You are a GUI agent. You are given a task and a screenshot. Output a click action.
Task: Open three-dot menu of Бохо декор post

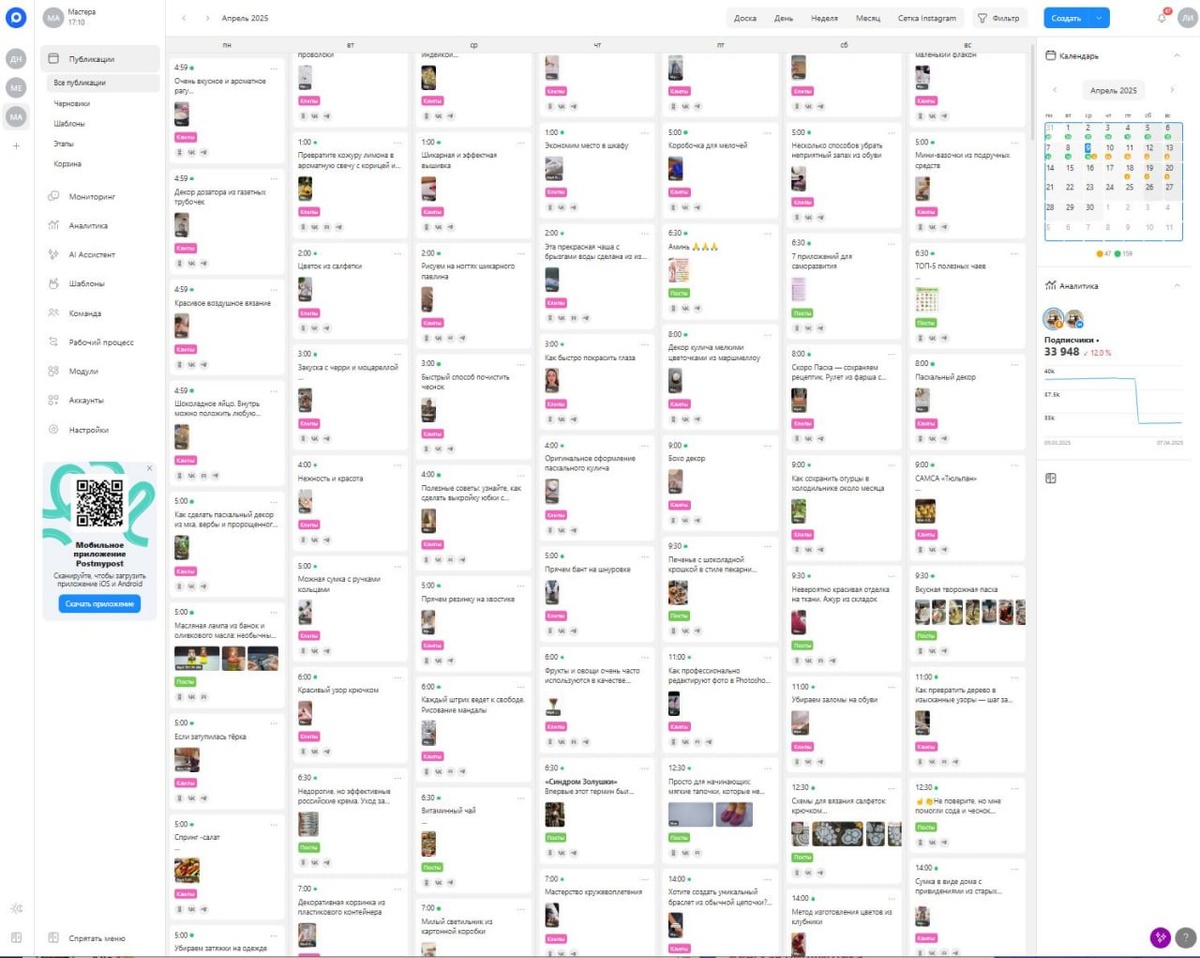tap(768, 445)
